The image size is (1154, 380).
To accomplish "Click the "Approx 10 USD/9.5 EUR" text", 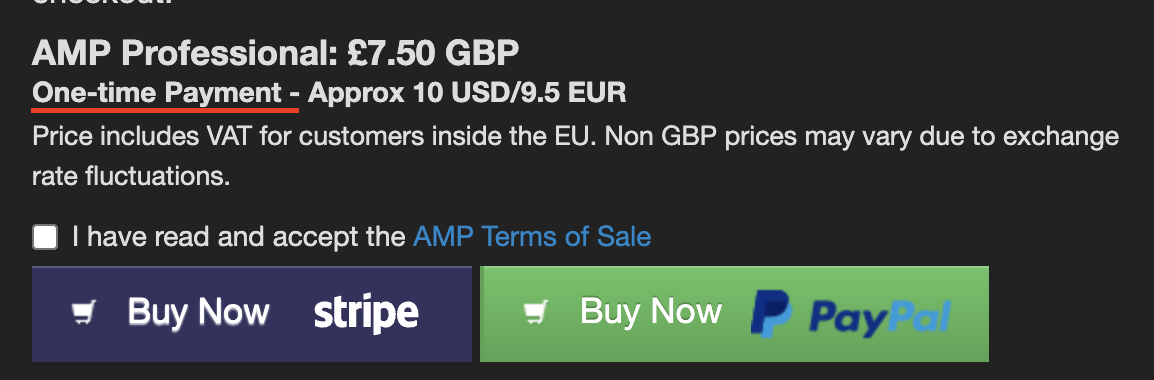I will click(467, 93).
